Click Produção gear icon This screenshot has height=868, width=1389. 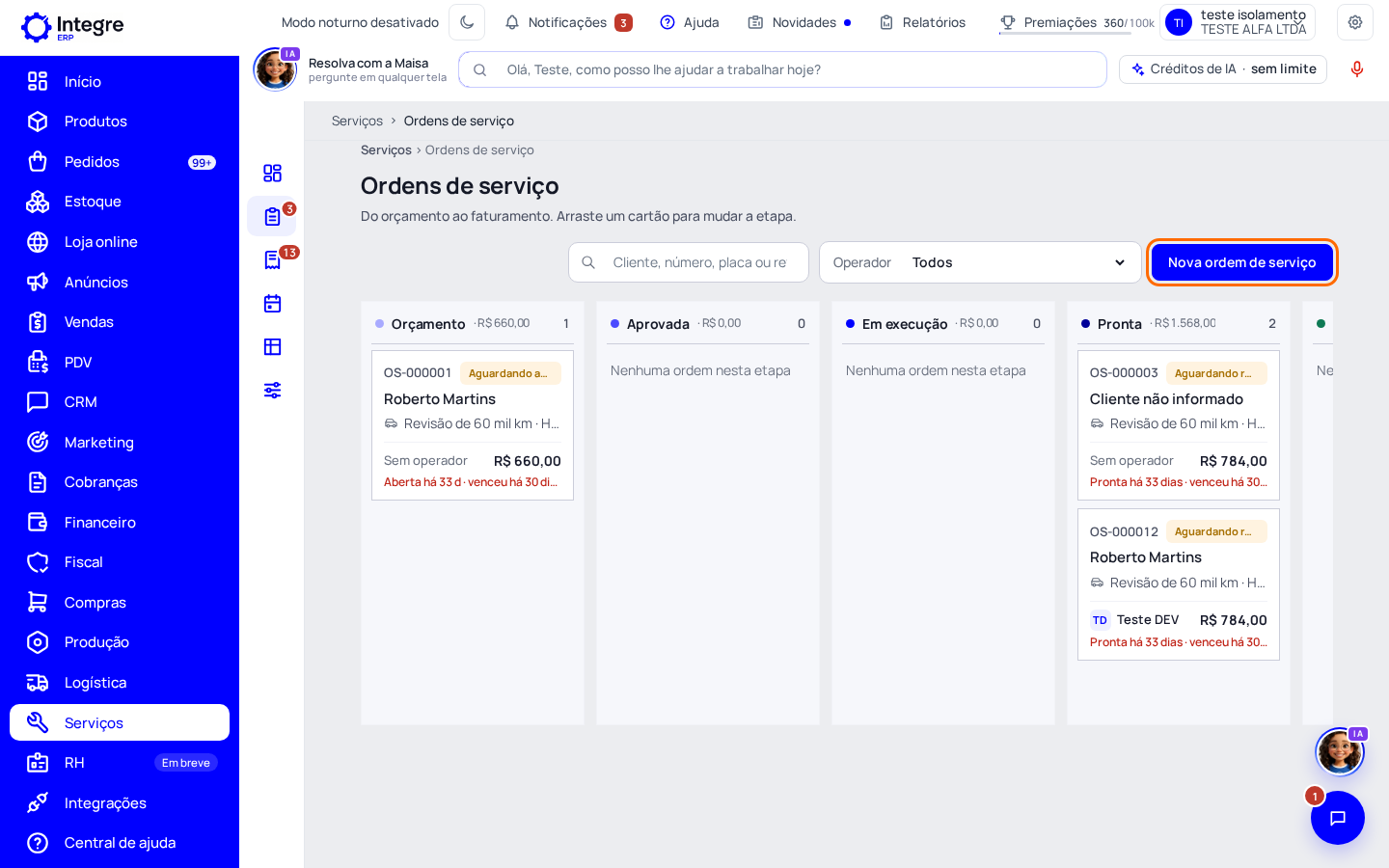(x=38, y=642)
